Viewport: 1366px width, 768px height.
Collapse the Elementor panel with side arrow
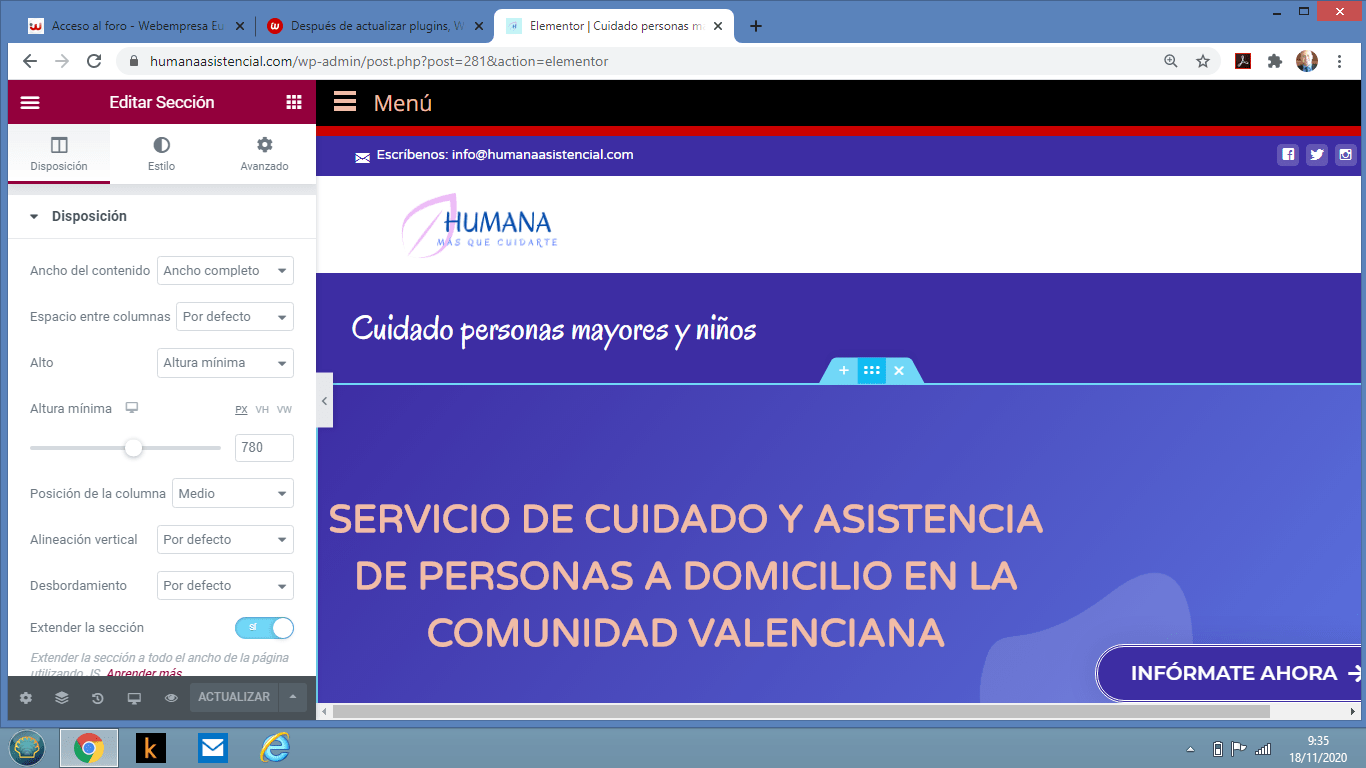(324, 400)
